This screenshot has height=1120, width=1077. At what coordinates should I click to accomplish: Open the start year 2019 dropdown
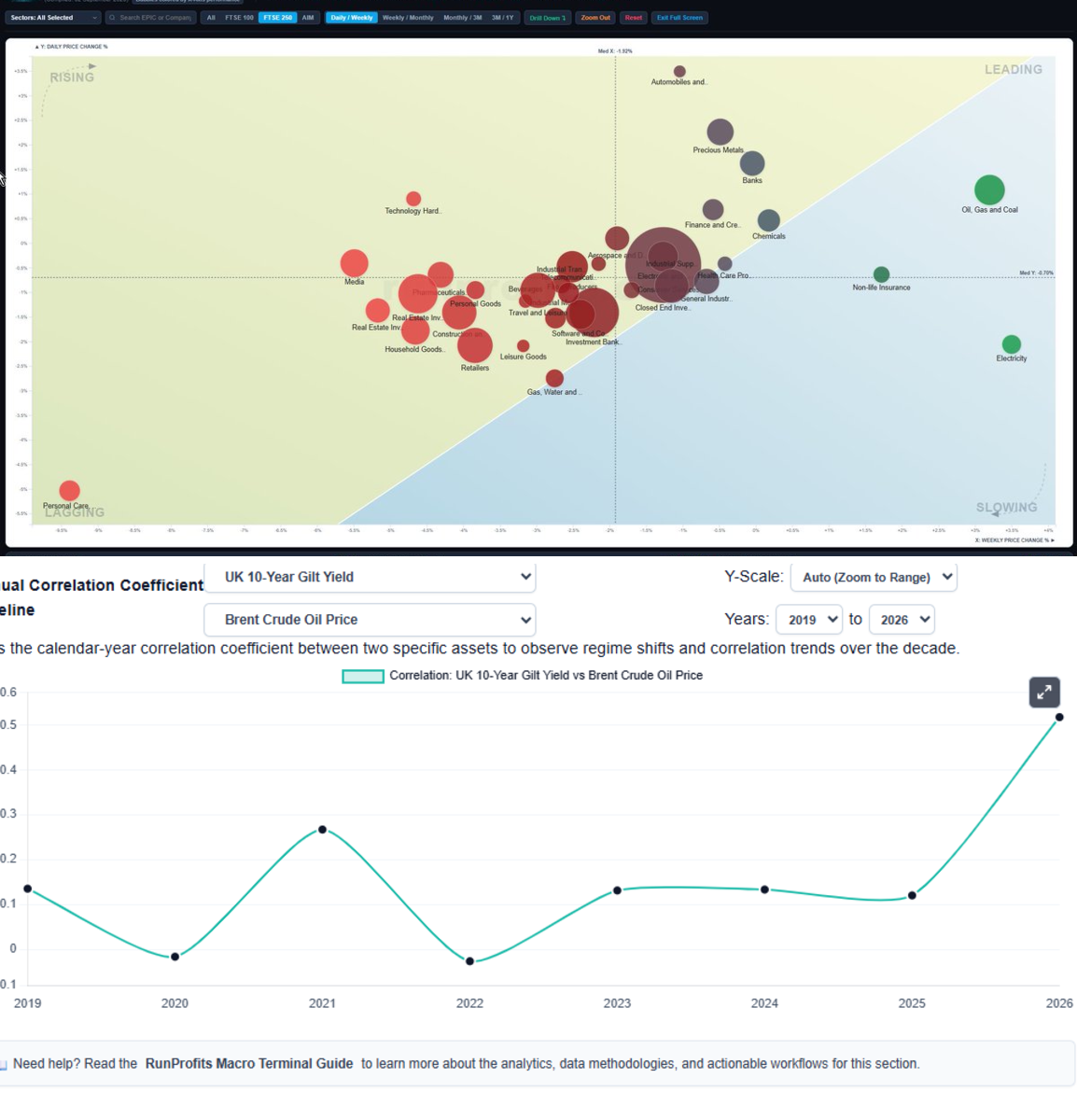(x=809, y=620)
